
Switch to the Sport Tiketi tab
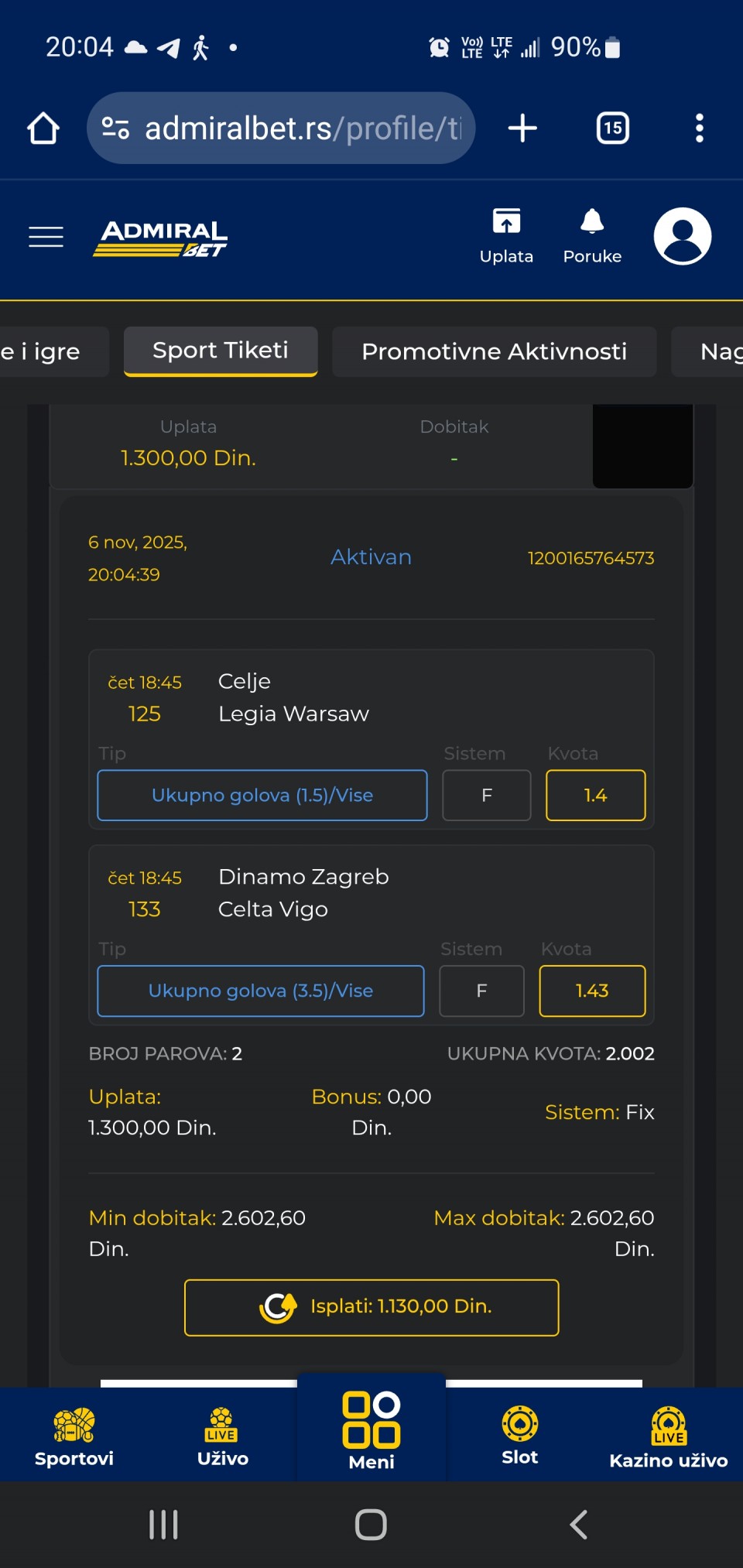(221, 351)
